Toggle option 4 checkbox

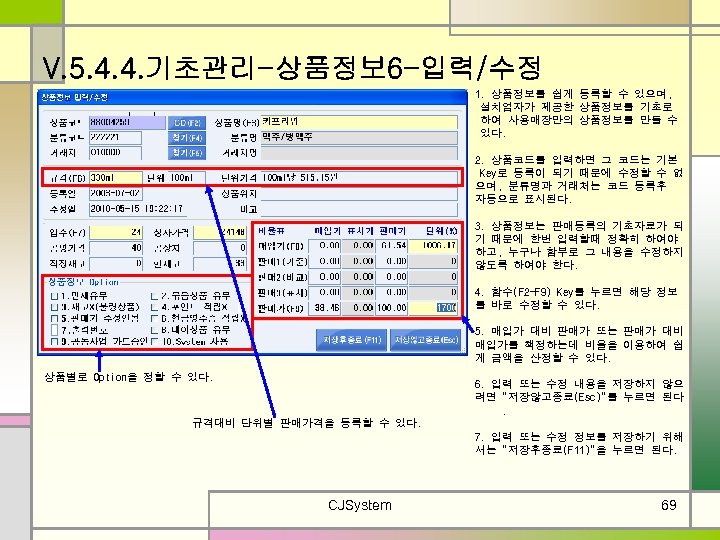pos(154,307)
